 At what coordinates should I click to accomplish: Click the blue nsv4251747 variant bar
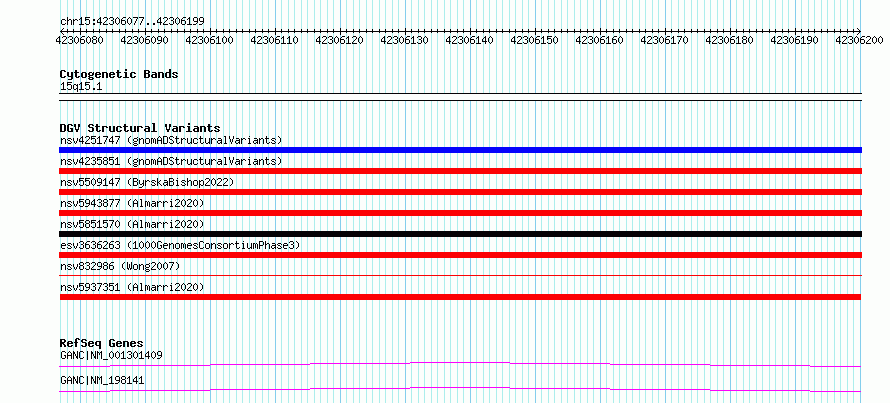click(460, 150)
